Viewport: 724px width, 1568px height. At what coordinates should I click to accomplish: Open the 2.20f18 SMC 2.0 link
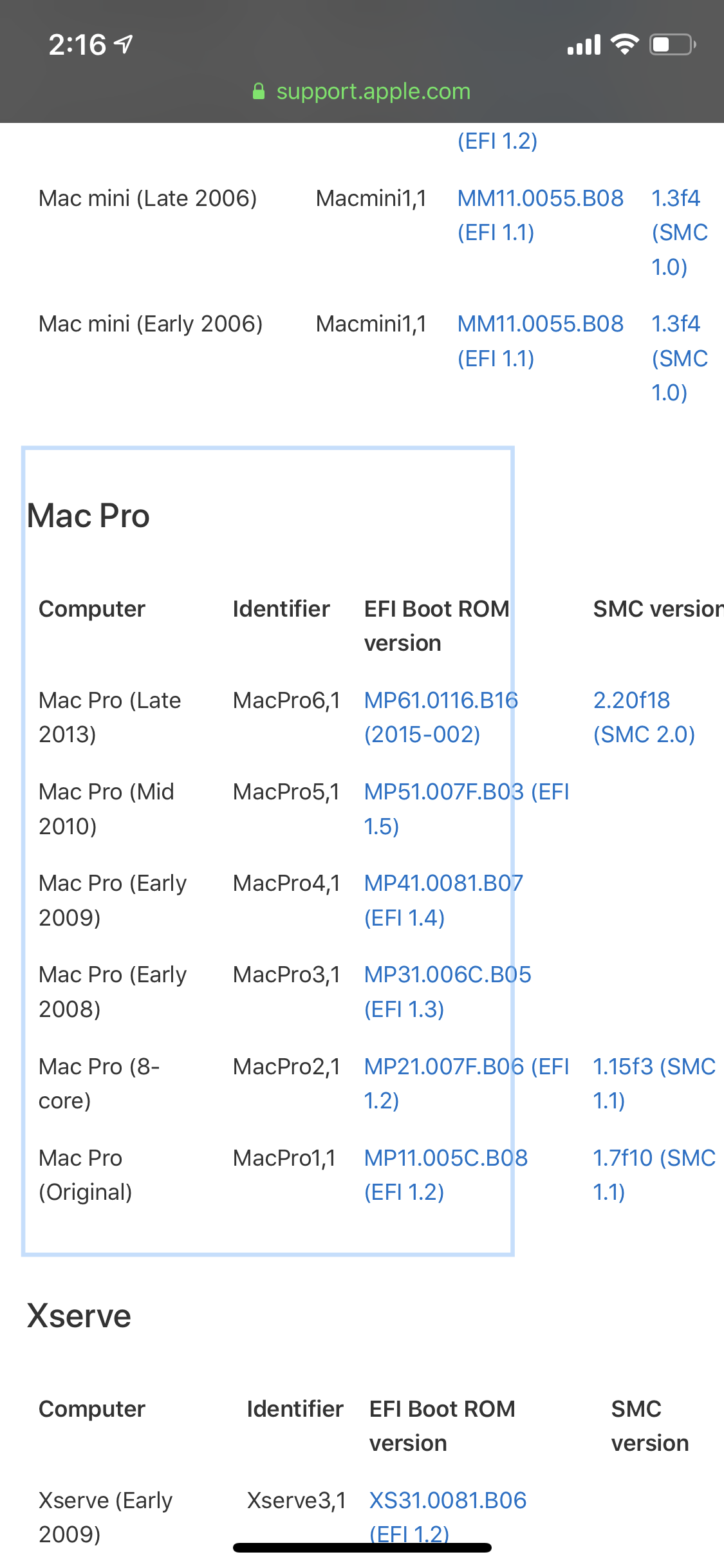pos(631,701)
